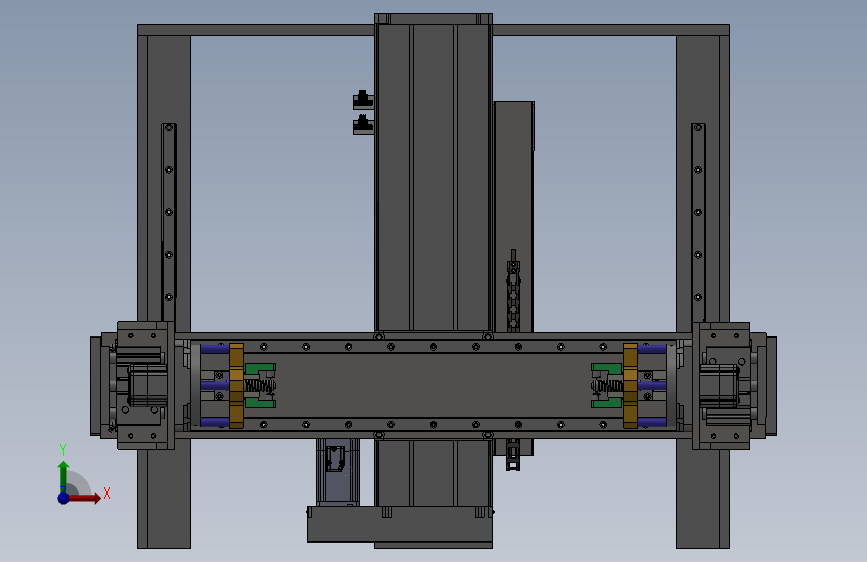Viewport: 867px width, 562px height.
Task: Select the left green nut block
Action: coord(260,386)
